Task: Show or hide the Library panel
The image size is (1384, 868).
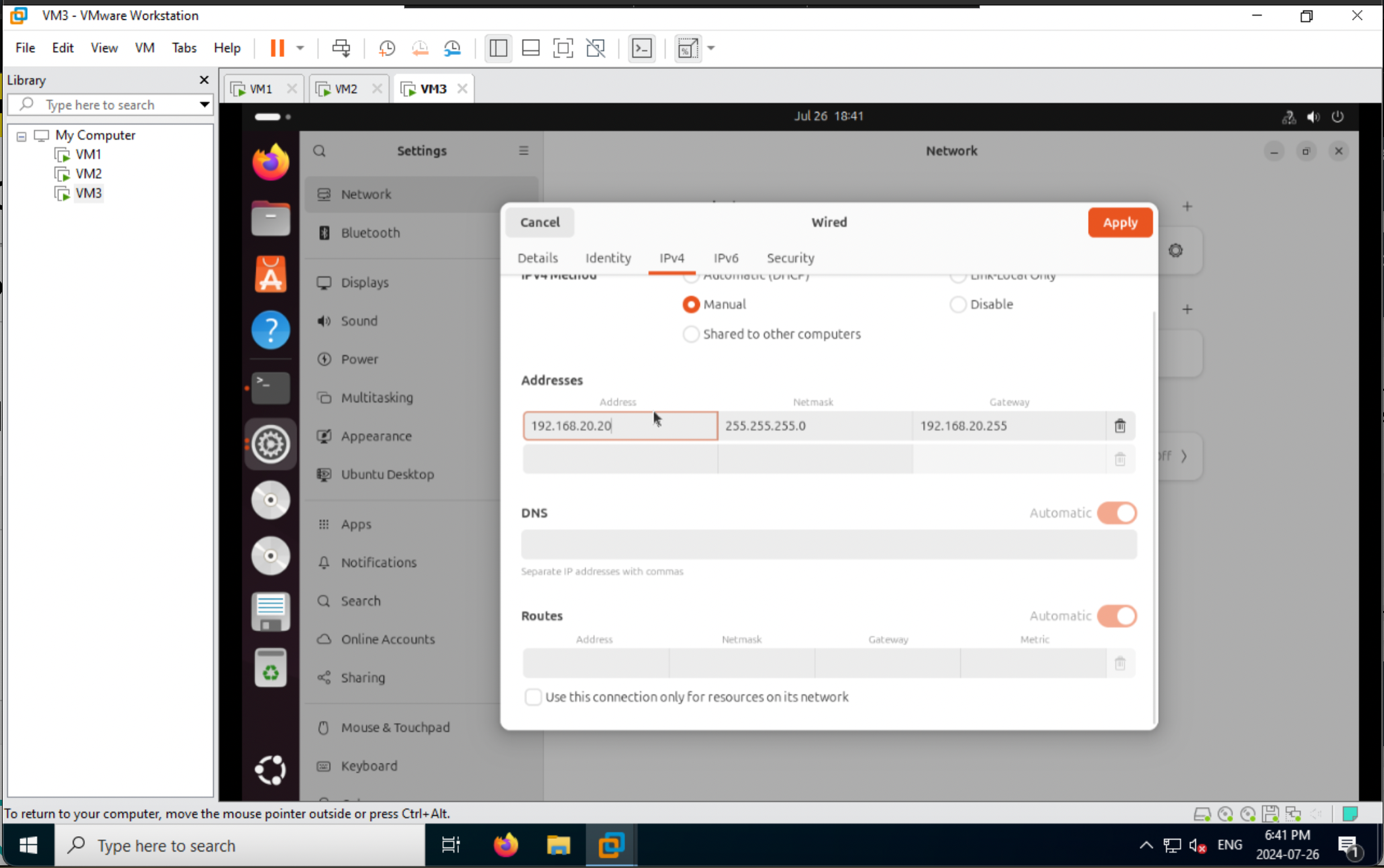Action: pyautogui.click(x=497, y=48)
